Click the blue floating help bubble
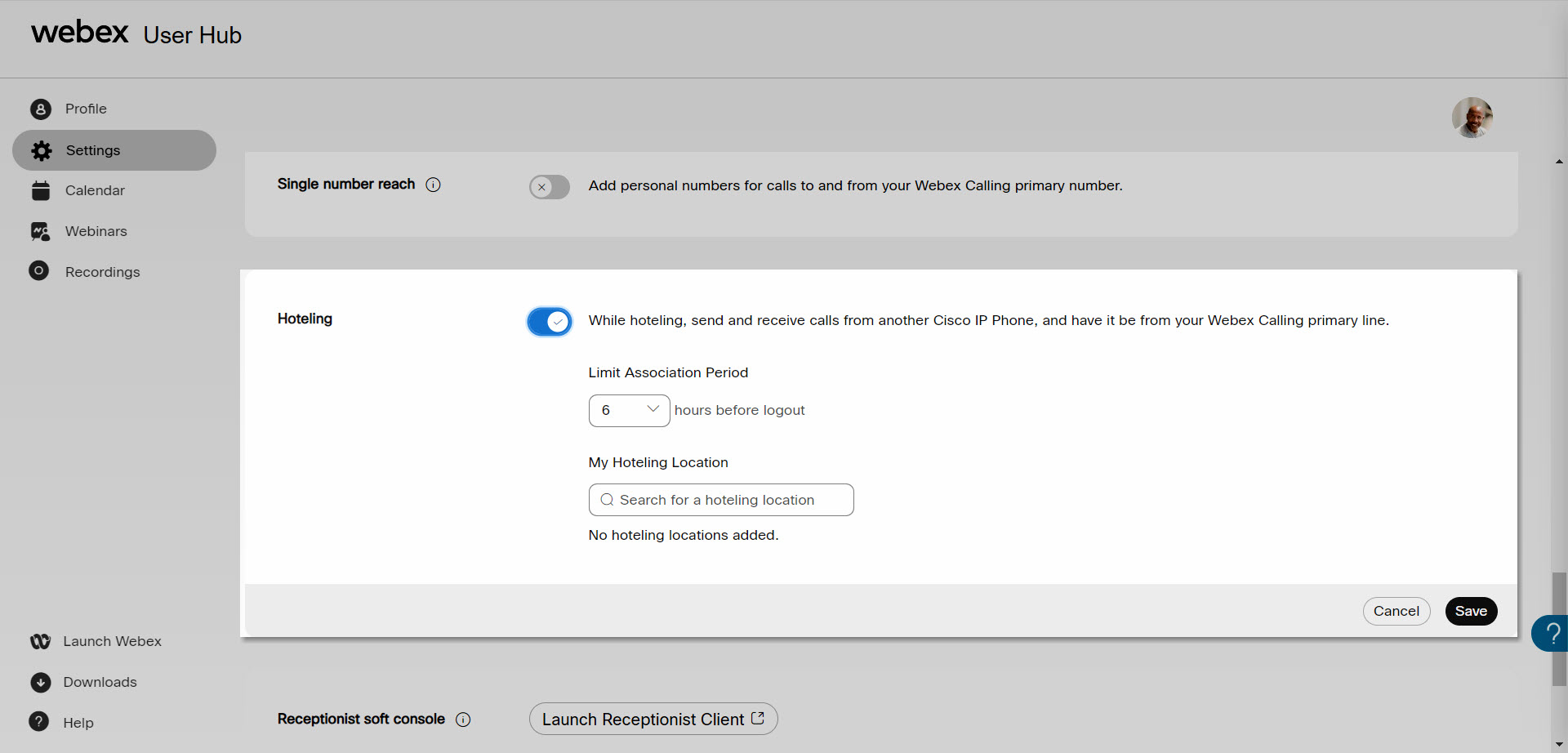Screen dimensions: 1568x753 [x=1550, y=633]
